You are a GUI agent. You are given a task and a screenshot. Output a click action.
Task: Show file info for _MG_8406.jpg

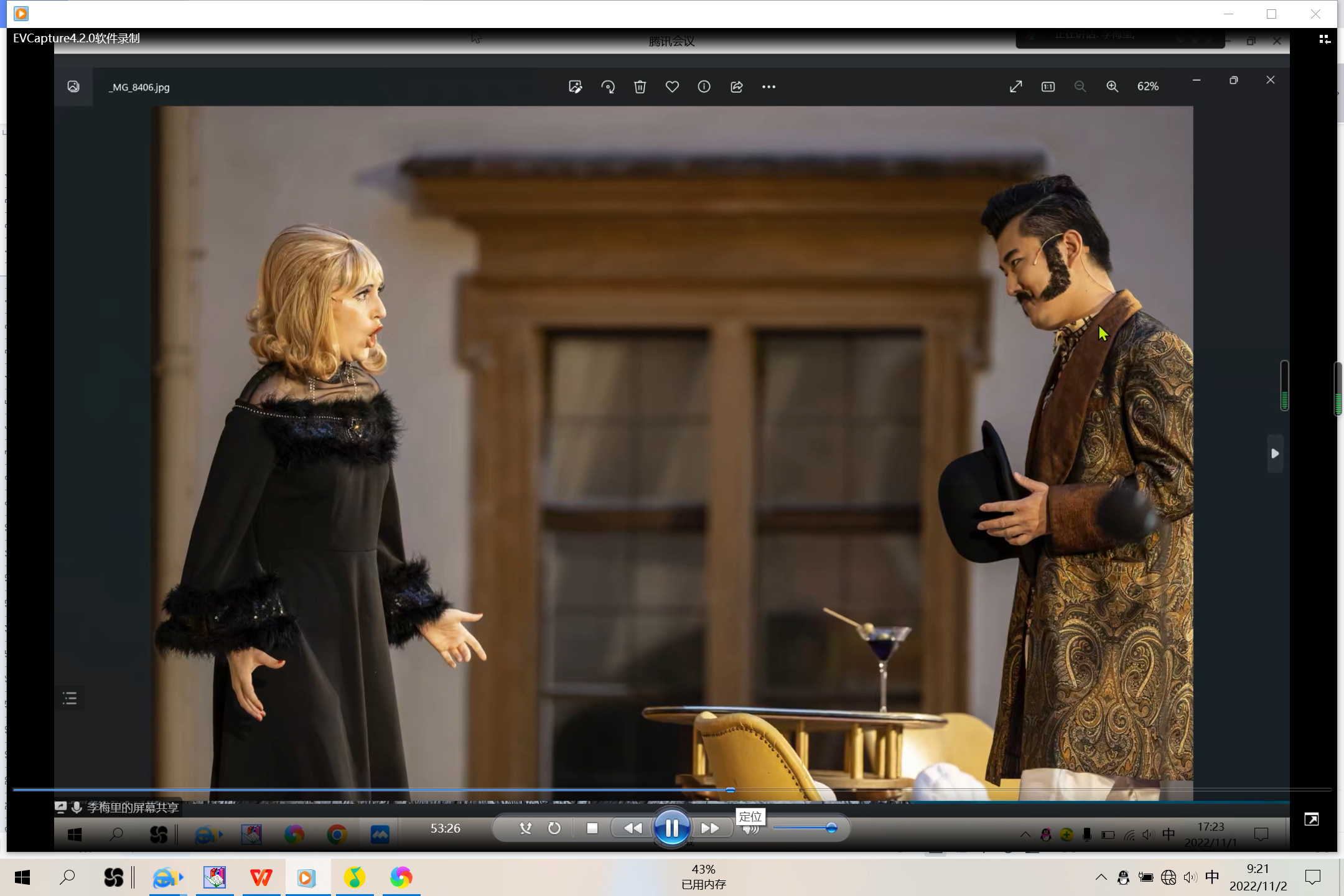704,86
